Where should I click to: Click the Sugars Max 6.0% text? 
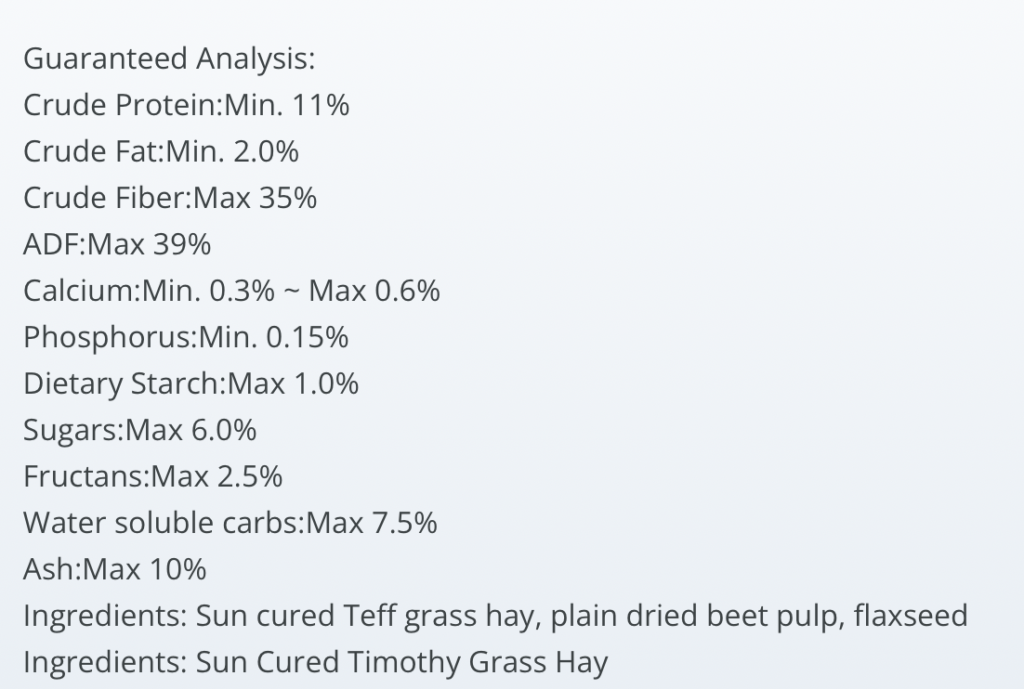[140, 430]
